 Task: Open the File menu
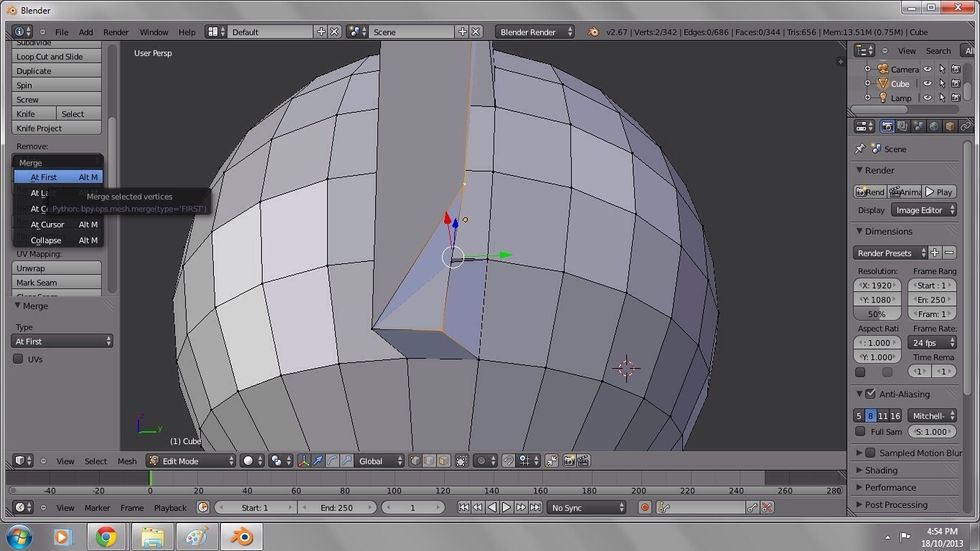(x=62, y=32)
